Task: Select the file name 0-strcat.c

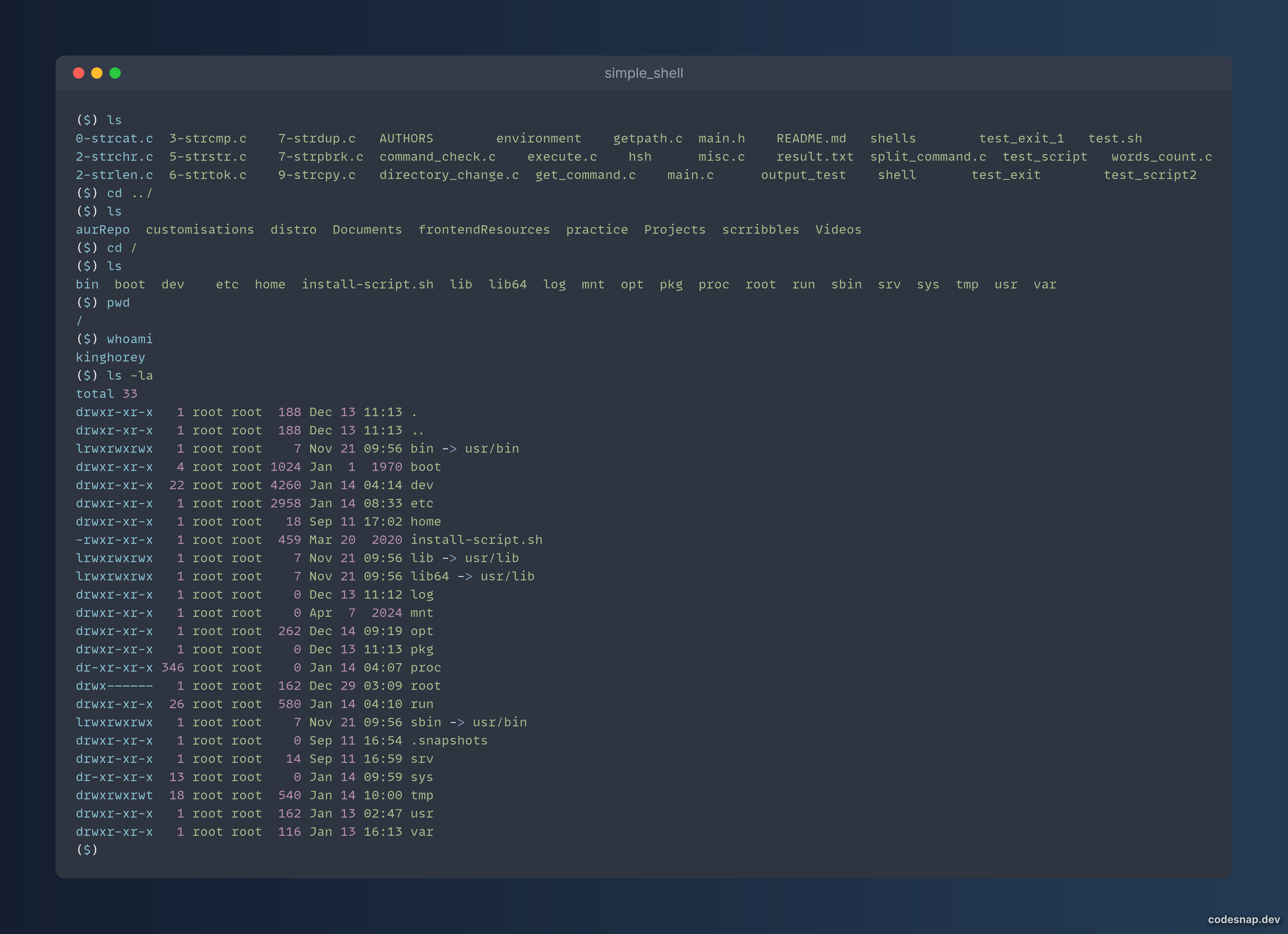Action: [x=114, y=139]
